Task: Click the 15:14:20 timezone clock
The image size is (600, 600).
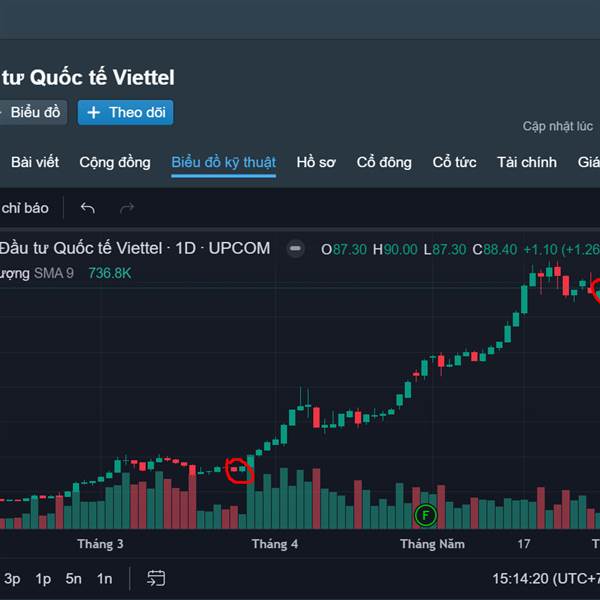Action: tap(546, 579)
